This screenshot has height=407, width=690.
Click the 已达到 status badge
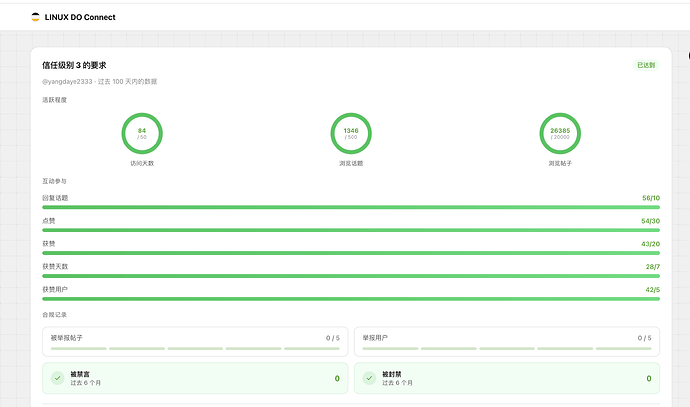[x=646, y=65]
